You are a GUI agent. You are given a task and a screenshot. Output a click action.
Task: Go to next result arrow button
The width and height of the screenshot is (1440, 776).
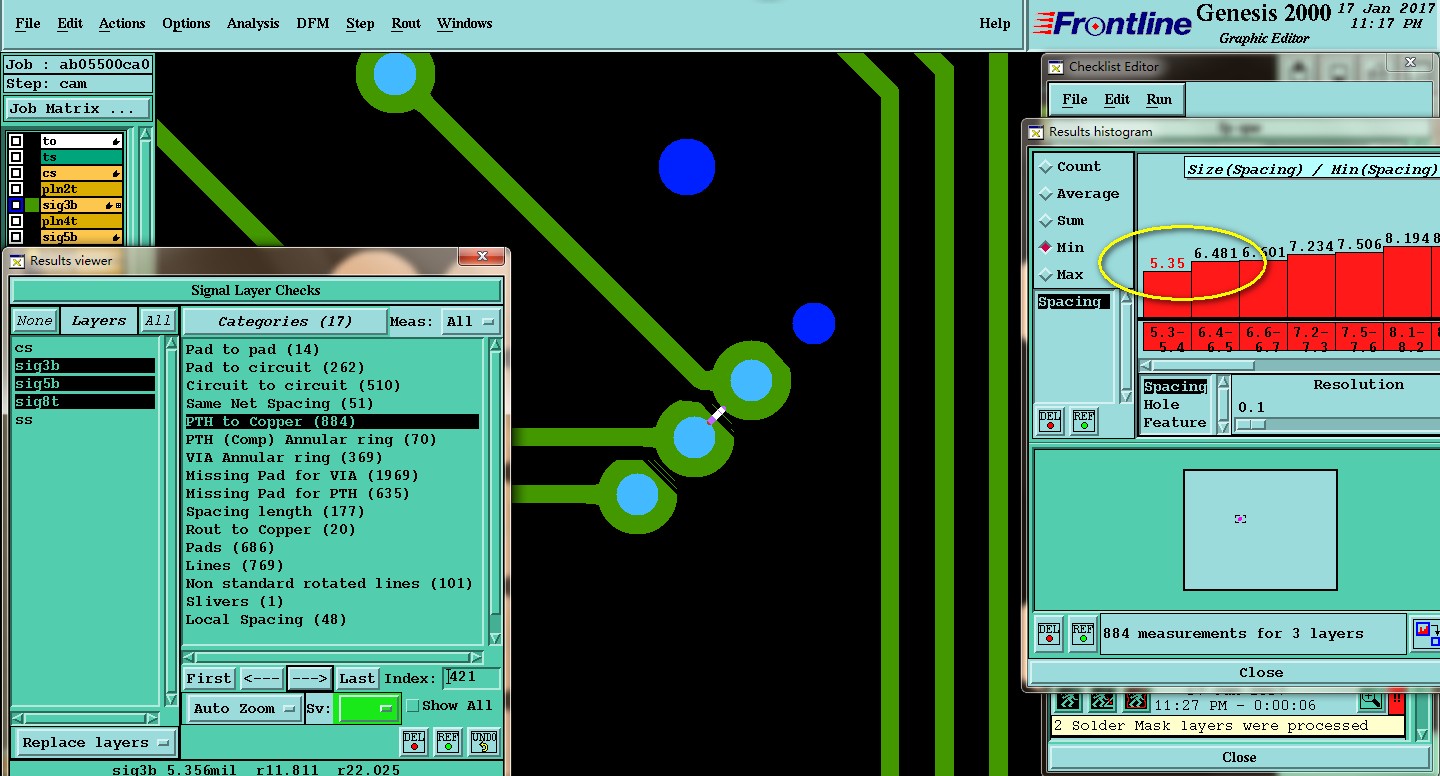click(310, 678)
